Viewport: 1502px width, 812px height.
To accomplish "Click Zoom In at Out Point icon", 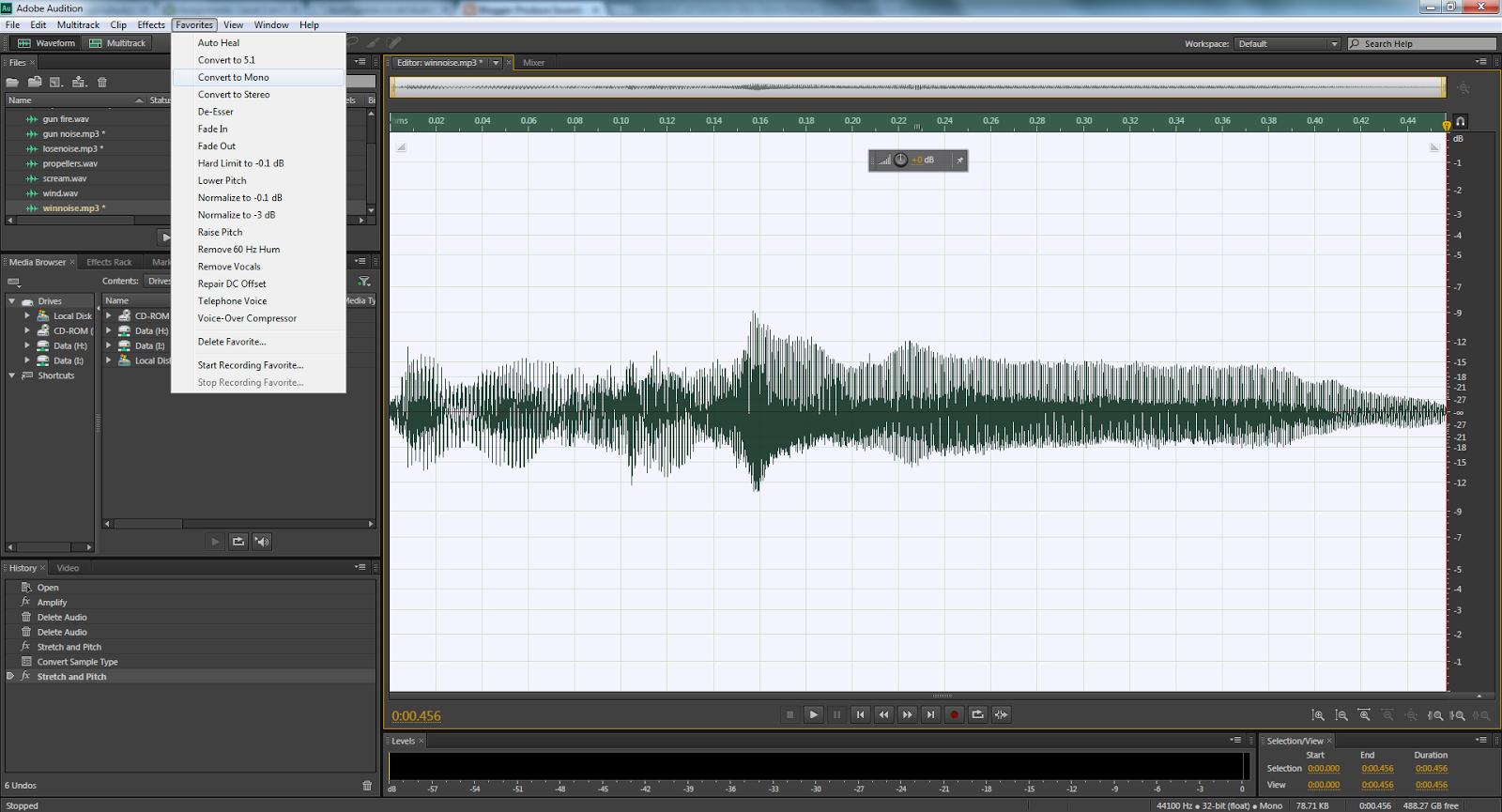I will point(1458,715).
